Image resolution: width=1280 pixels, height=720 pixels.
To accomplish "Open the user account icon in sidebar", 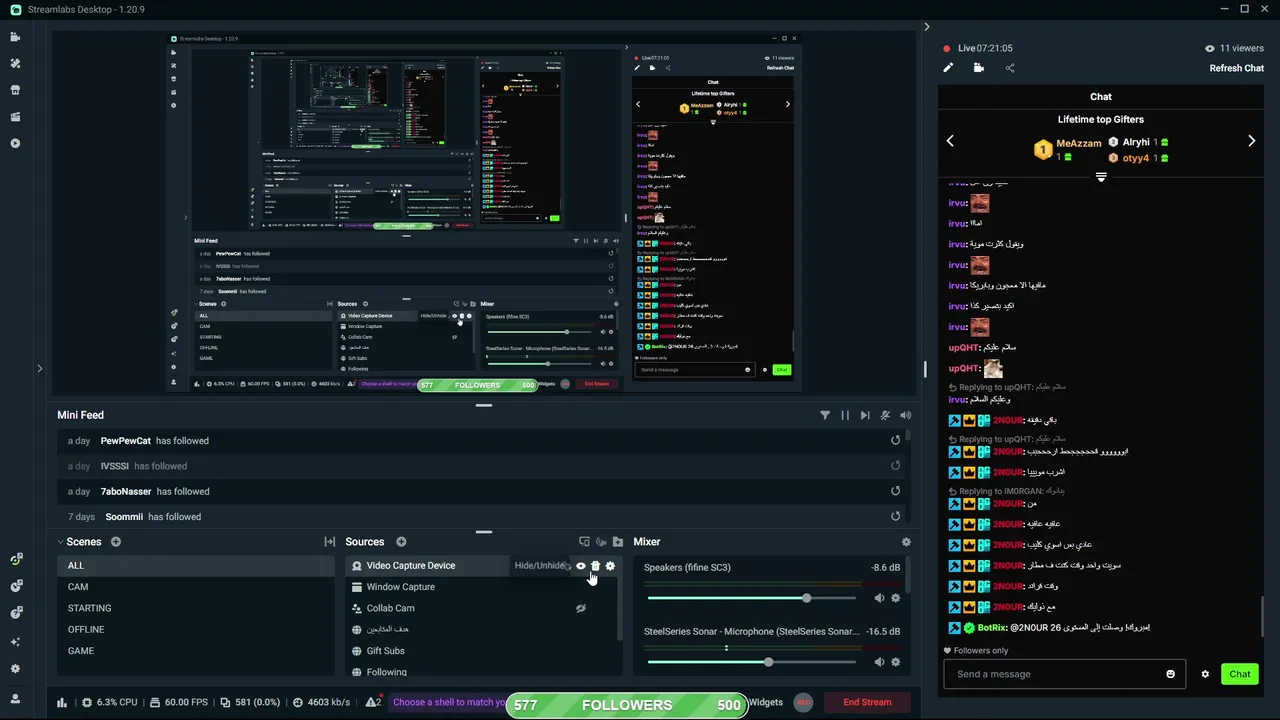I will click(15, 699).
